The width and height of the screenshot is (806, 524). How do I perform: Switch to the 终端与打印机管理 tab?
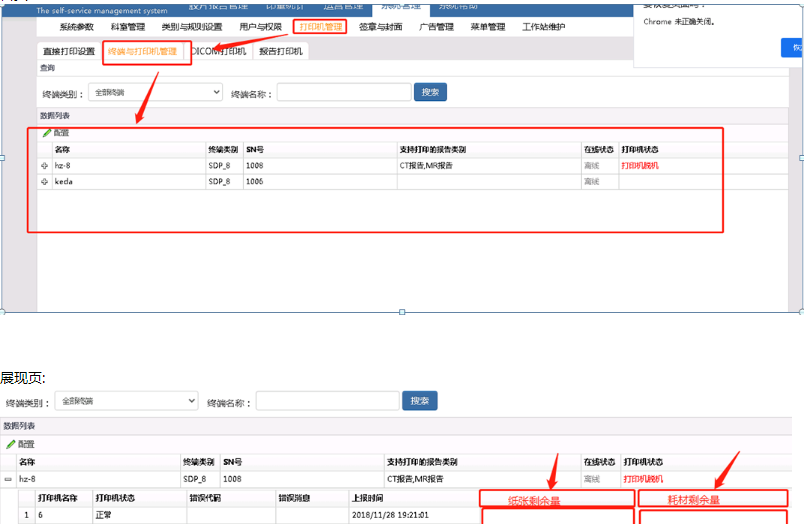coord(147,51)
